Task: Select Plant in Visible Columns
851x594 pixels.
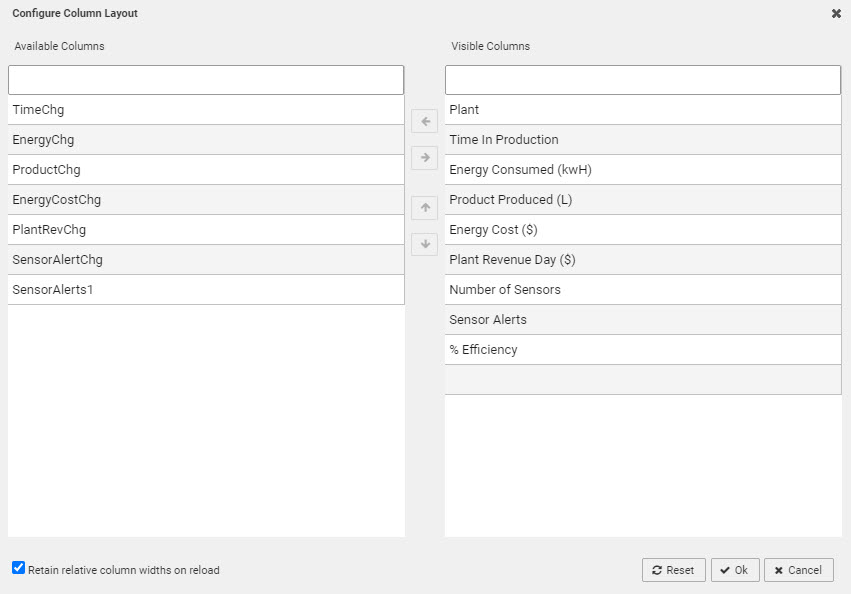Action: point(642,110)
